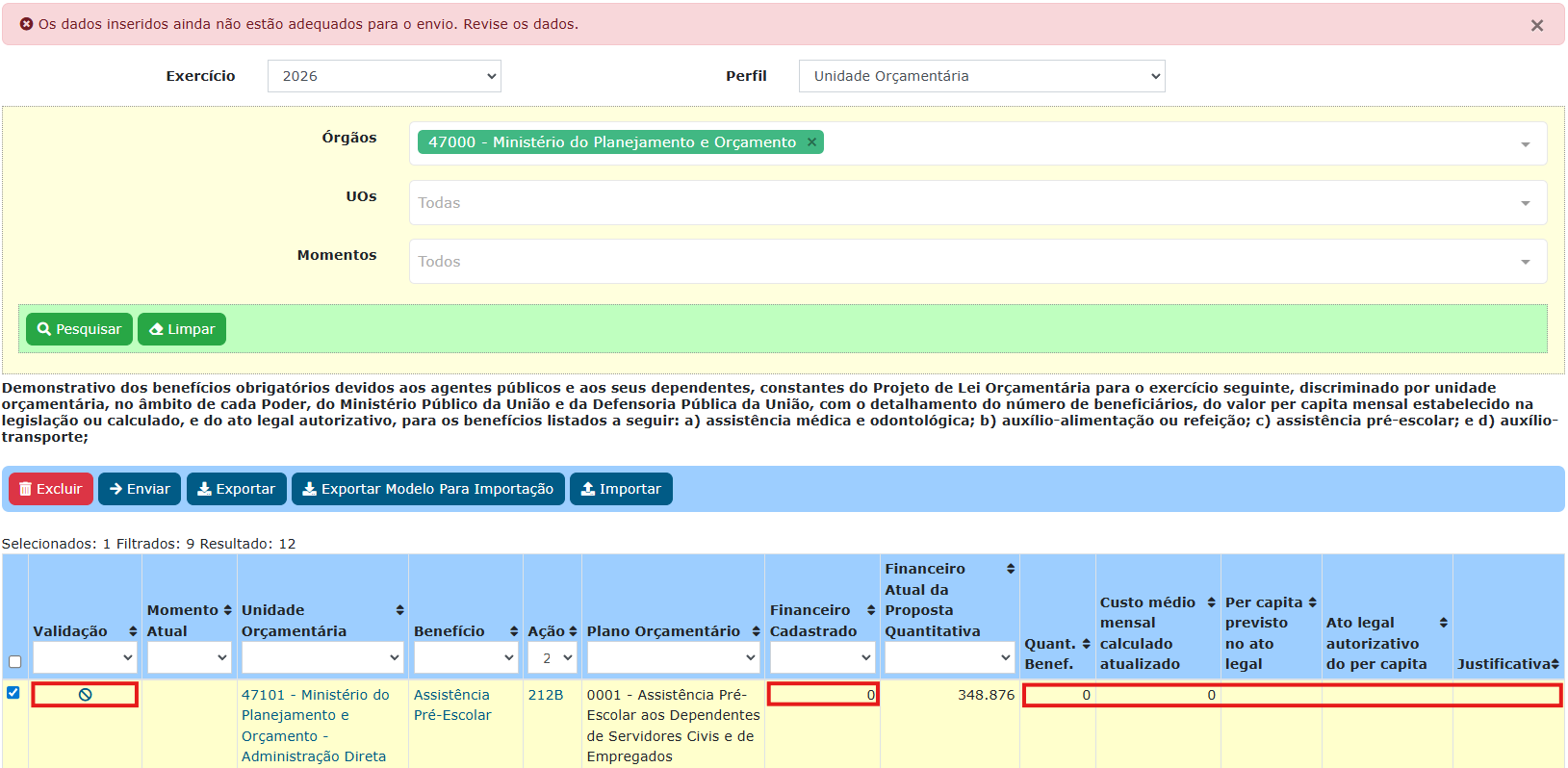Sort by Unidade Orçamentária column
The height and width of the screenshot is (768, 1568).
(399, 610)
